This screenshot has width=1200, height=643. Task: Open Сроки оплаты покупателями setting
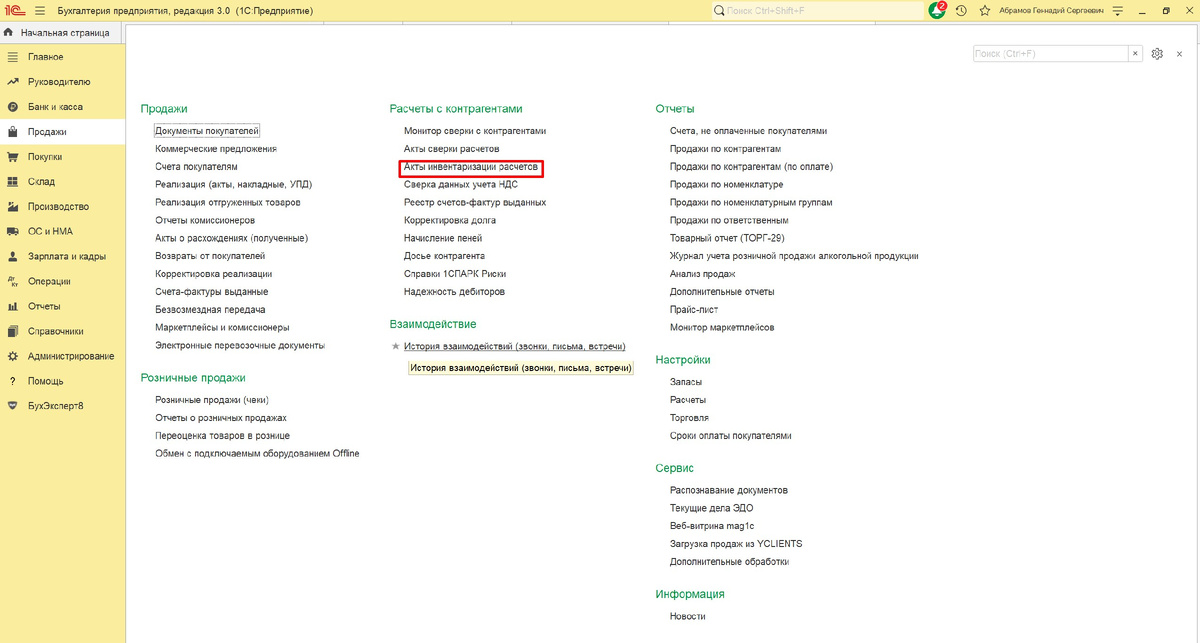730,436
